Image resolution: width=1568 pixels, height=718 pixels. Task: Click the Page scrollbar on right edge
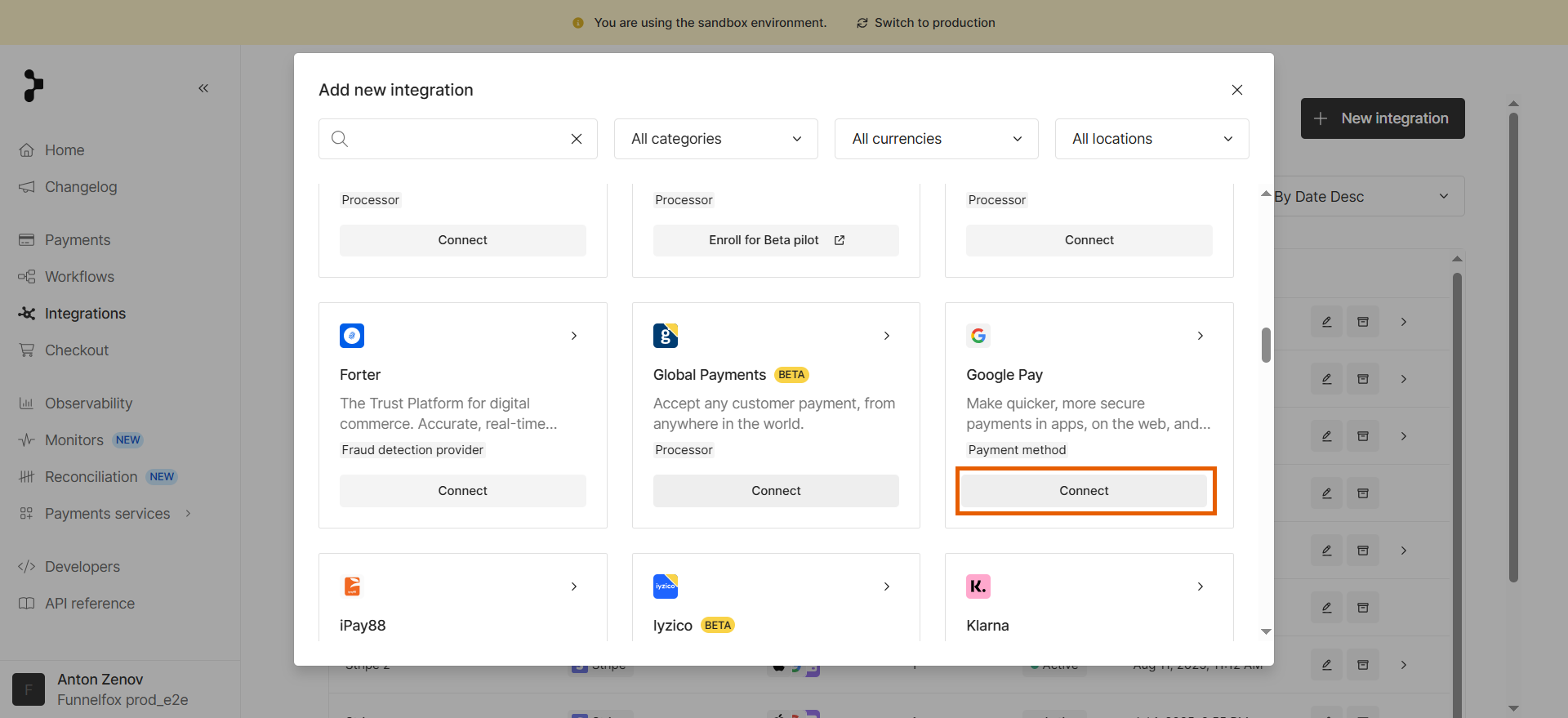pos(1513,347)
